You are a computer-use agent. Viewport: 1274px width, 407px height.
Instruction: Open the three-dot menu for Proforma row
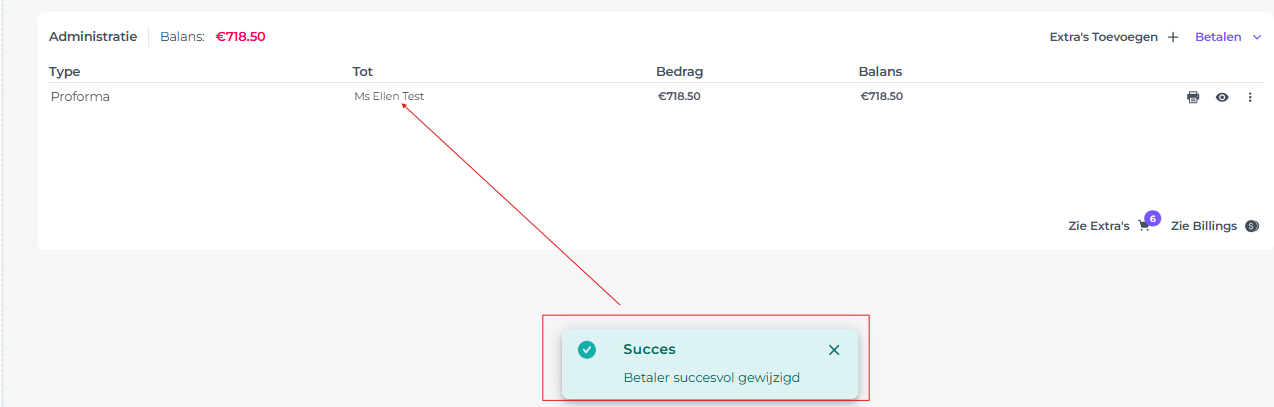tap(1250, 97)
